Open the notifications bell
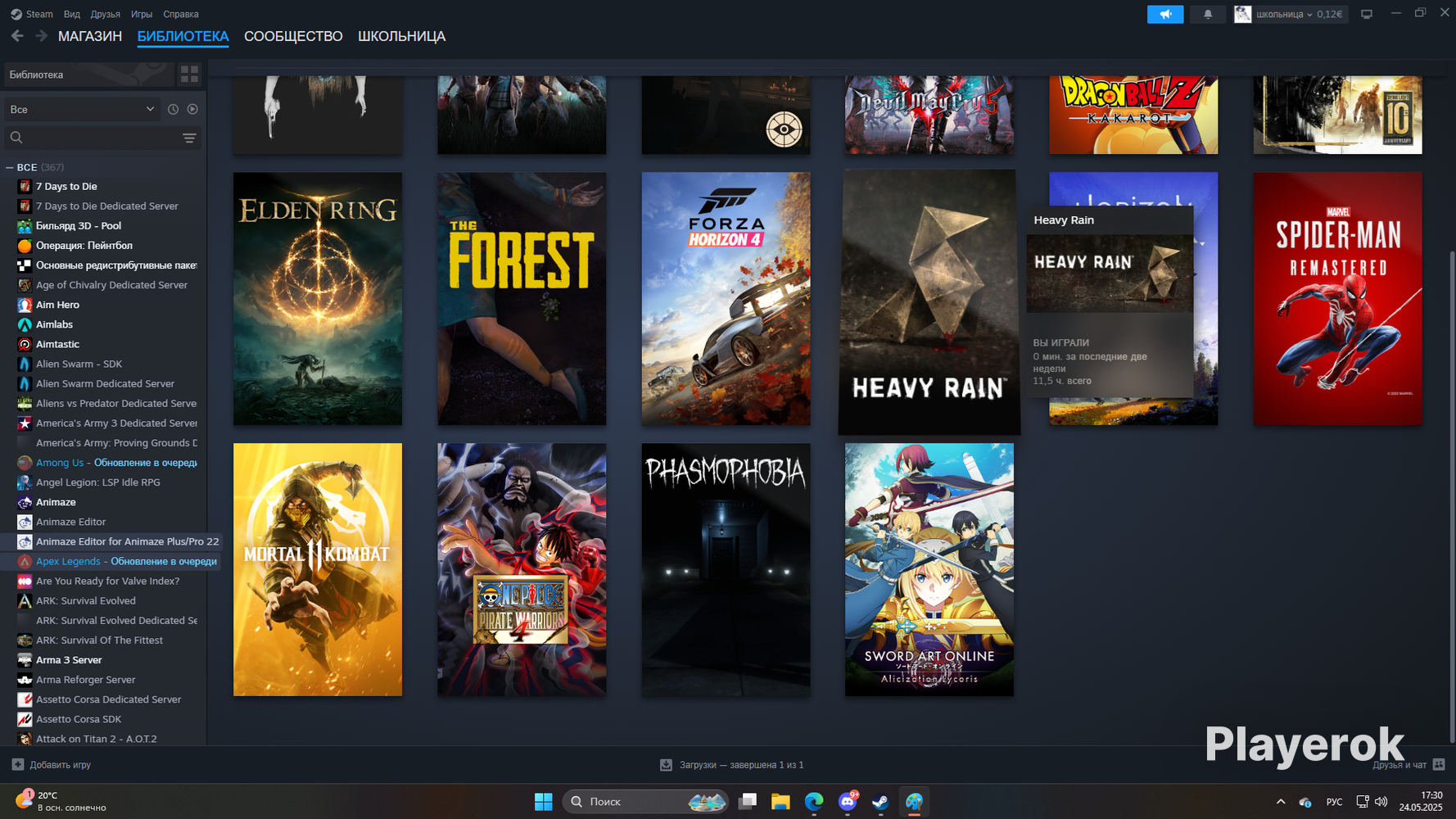 click(x=1208, y=14)
